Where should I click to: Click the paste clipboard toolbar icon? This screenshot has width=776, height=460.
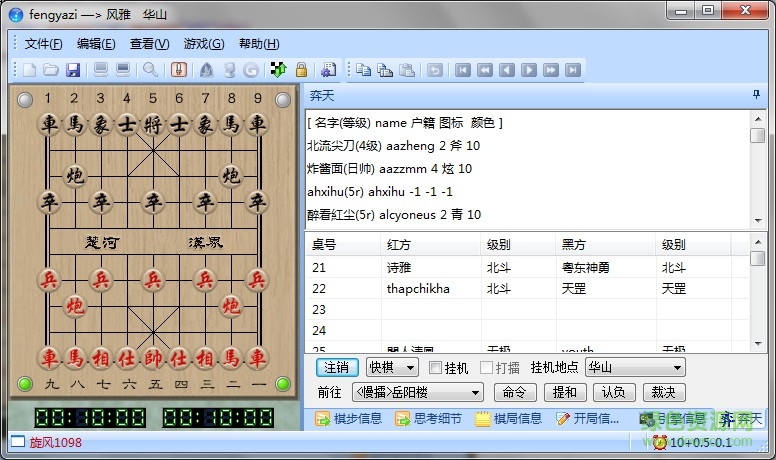click(407, 70)
